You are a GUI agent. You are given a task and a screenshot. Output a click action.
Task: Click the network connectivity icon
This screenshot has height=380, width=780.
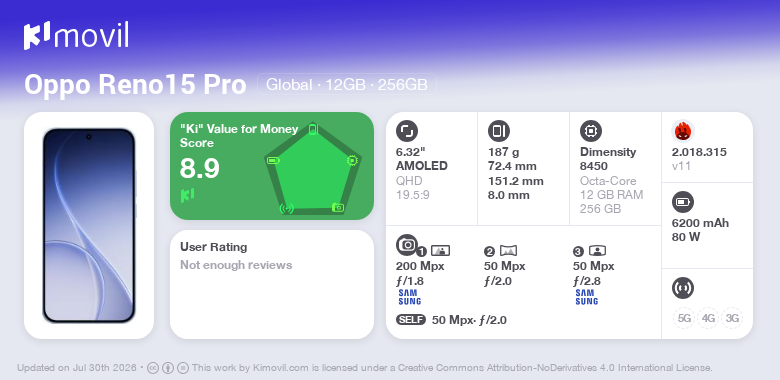pos(682,287)
